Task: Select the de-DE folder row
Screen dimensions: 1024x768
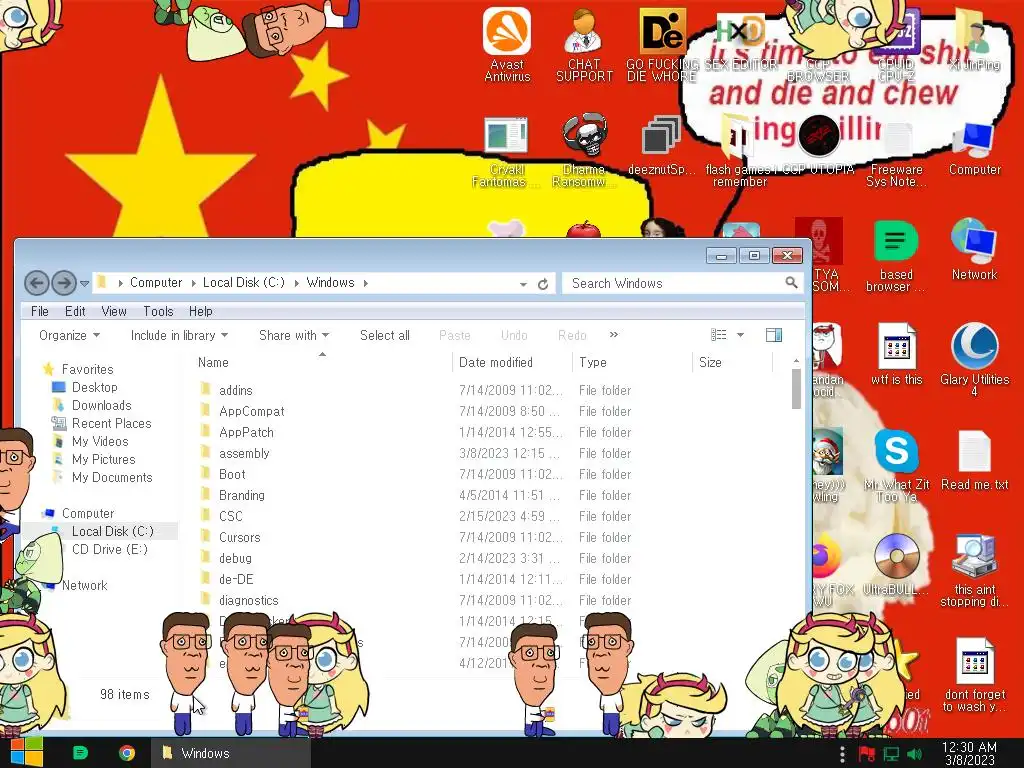Action: pos(418,579)
